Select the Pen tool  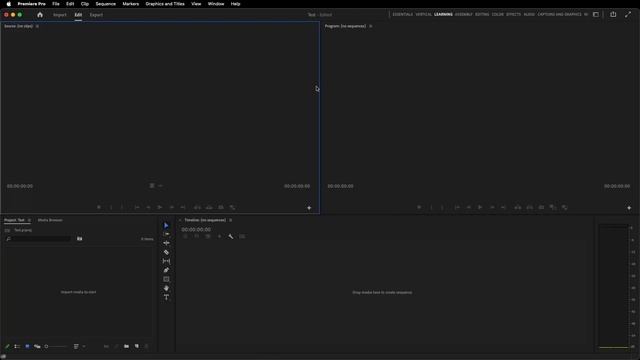166,270
